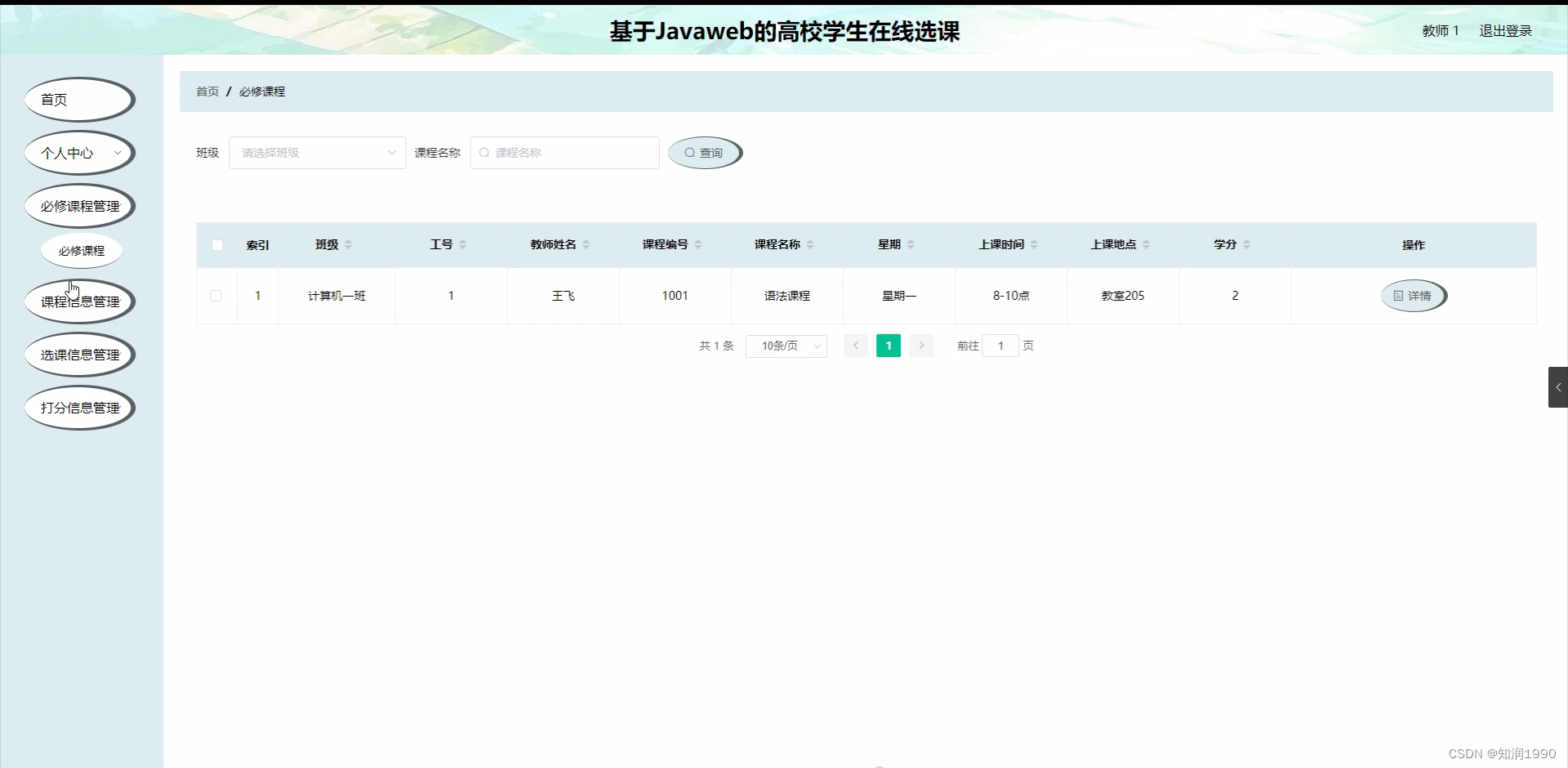The image size is (1568, 768).
Task: Click the search icon in 课程名称 input
Action: (485, 153)
